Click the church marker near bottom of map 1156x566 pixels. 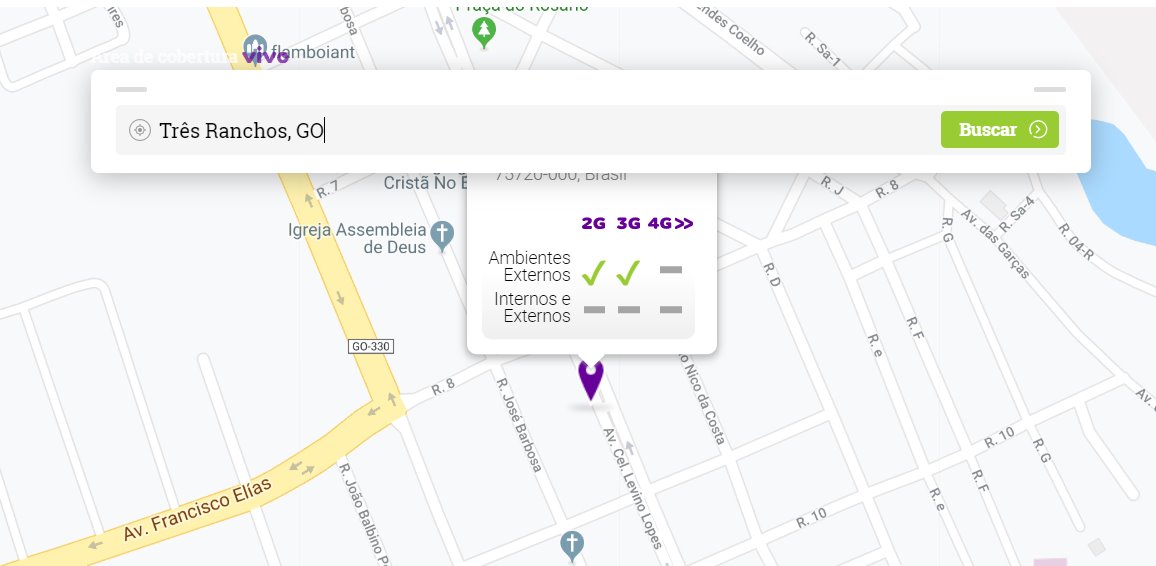(572, 545)
